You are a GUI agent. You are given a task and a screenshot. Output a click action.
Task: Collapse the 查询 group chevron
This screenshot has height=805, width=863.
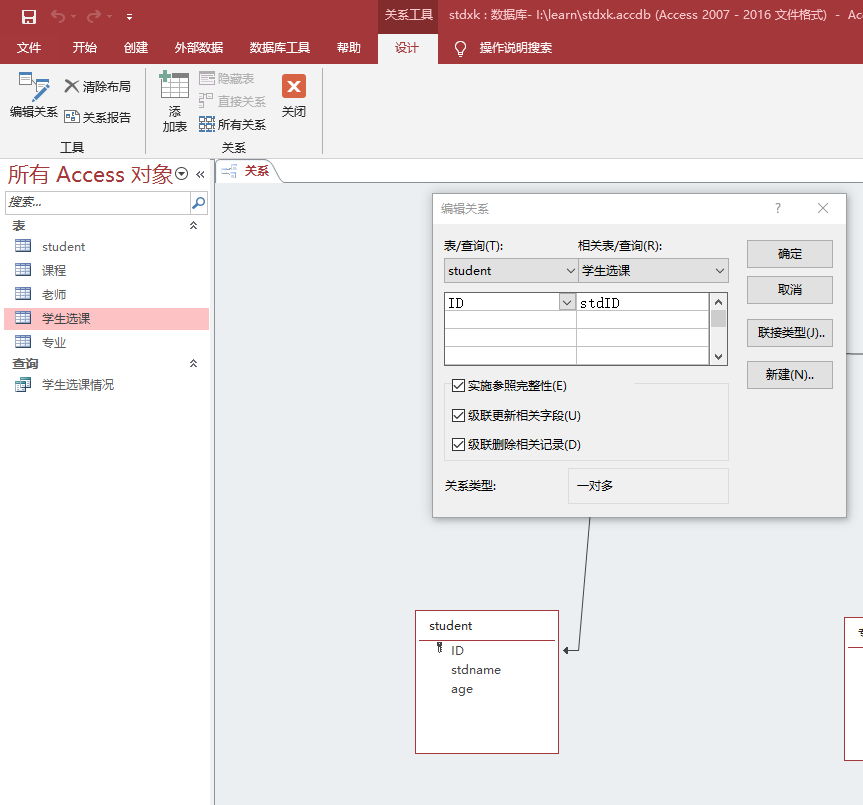point(194,363)
